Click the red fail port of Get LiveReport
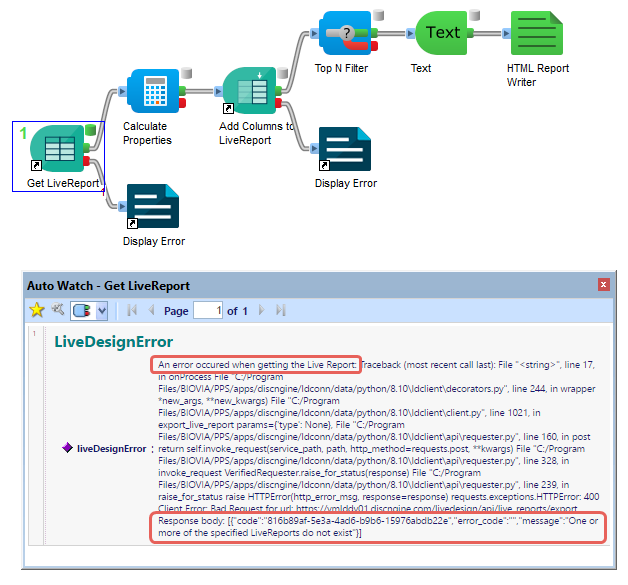The height and width of the screenshot is (585, 628). (87, 161)
